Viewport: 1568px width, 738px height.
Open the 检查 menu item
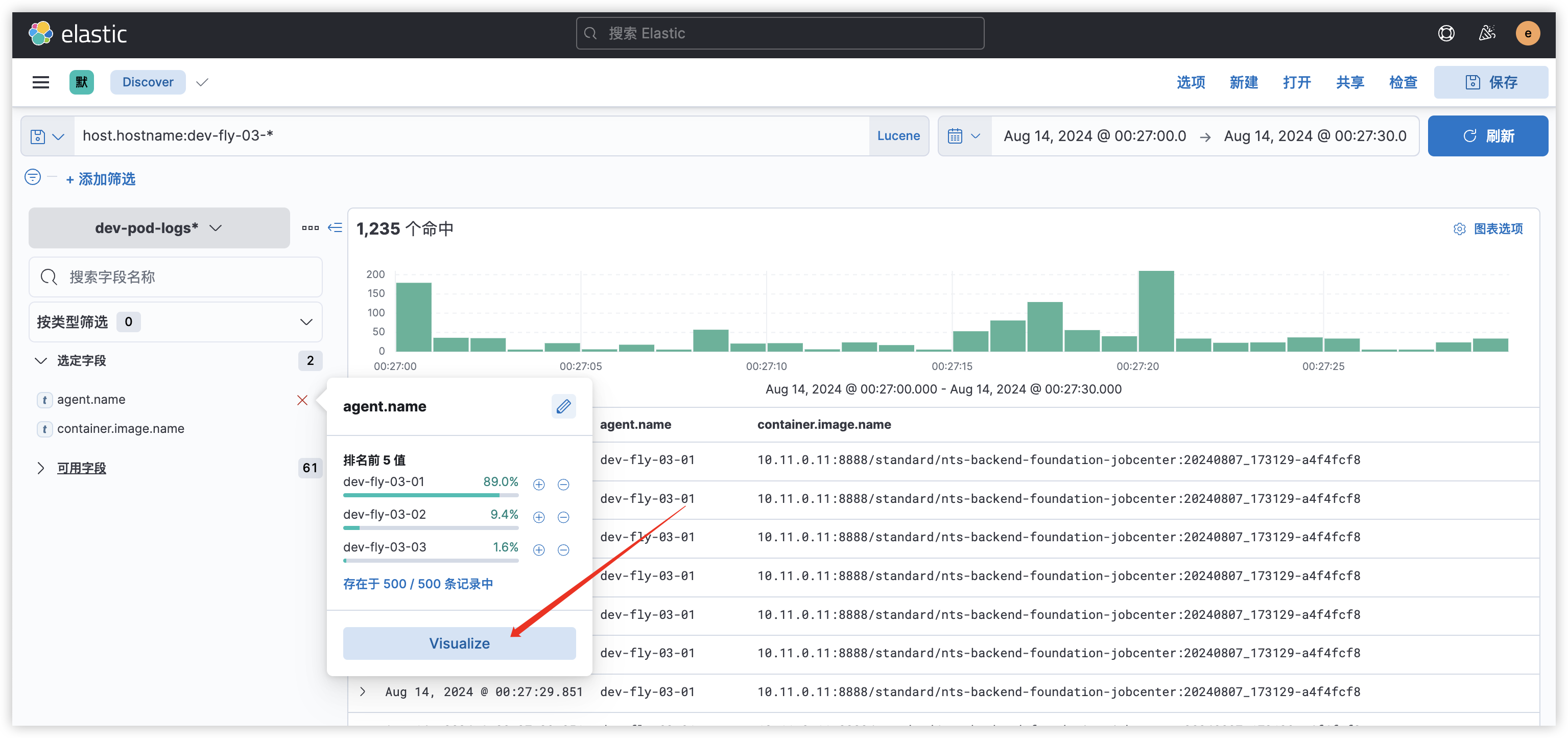click(x=1403, y=82)
